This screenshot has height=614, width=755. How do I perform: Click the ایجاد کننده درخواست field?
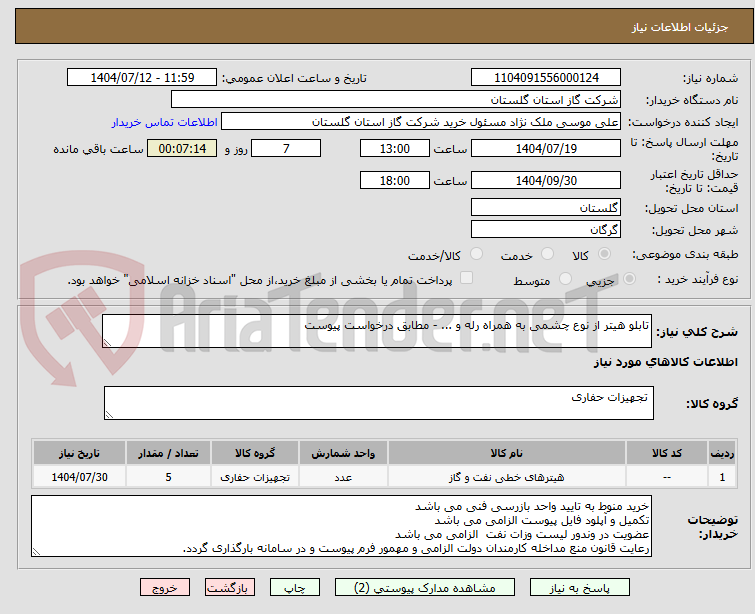421,121
